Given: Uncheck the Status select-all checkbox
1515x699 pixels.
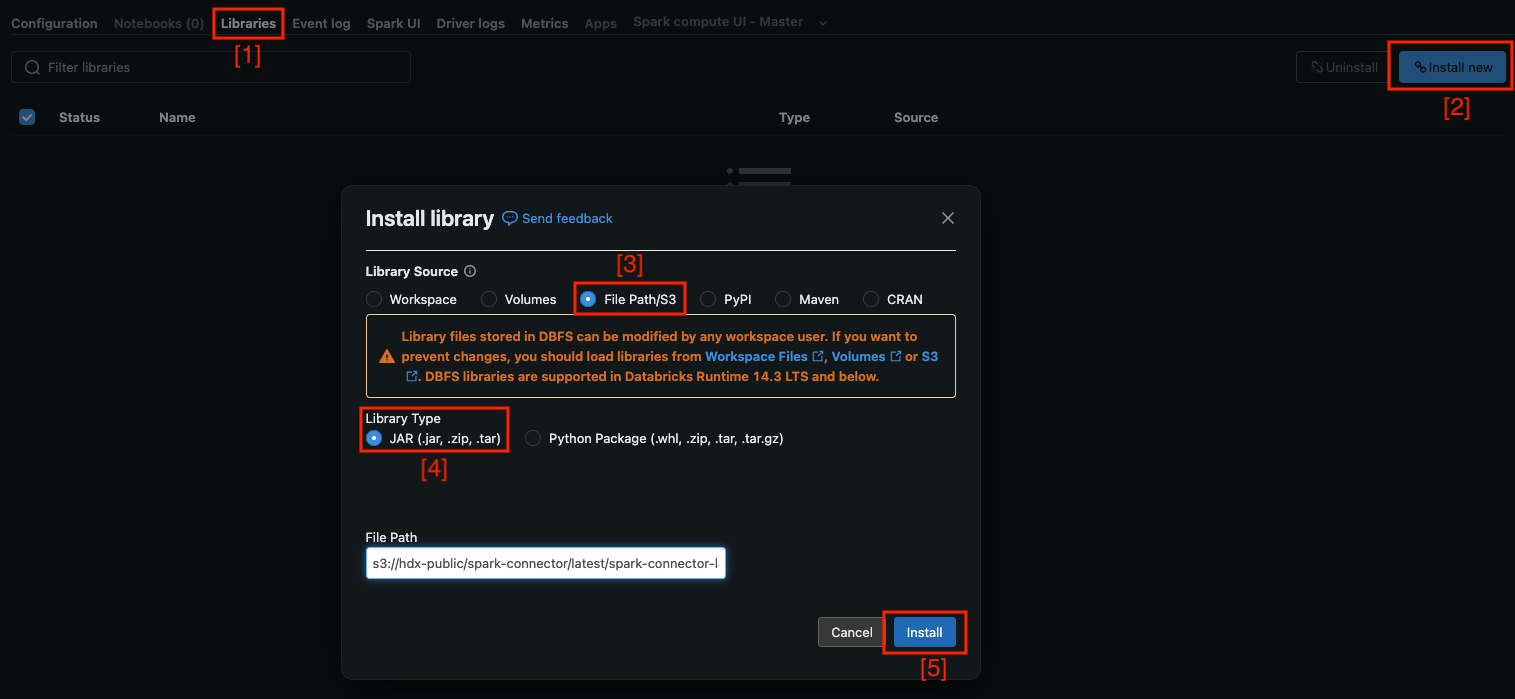Looking at the screenshot, I should [x=27, y=117].
